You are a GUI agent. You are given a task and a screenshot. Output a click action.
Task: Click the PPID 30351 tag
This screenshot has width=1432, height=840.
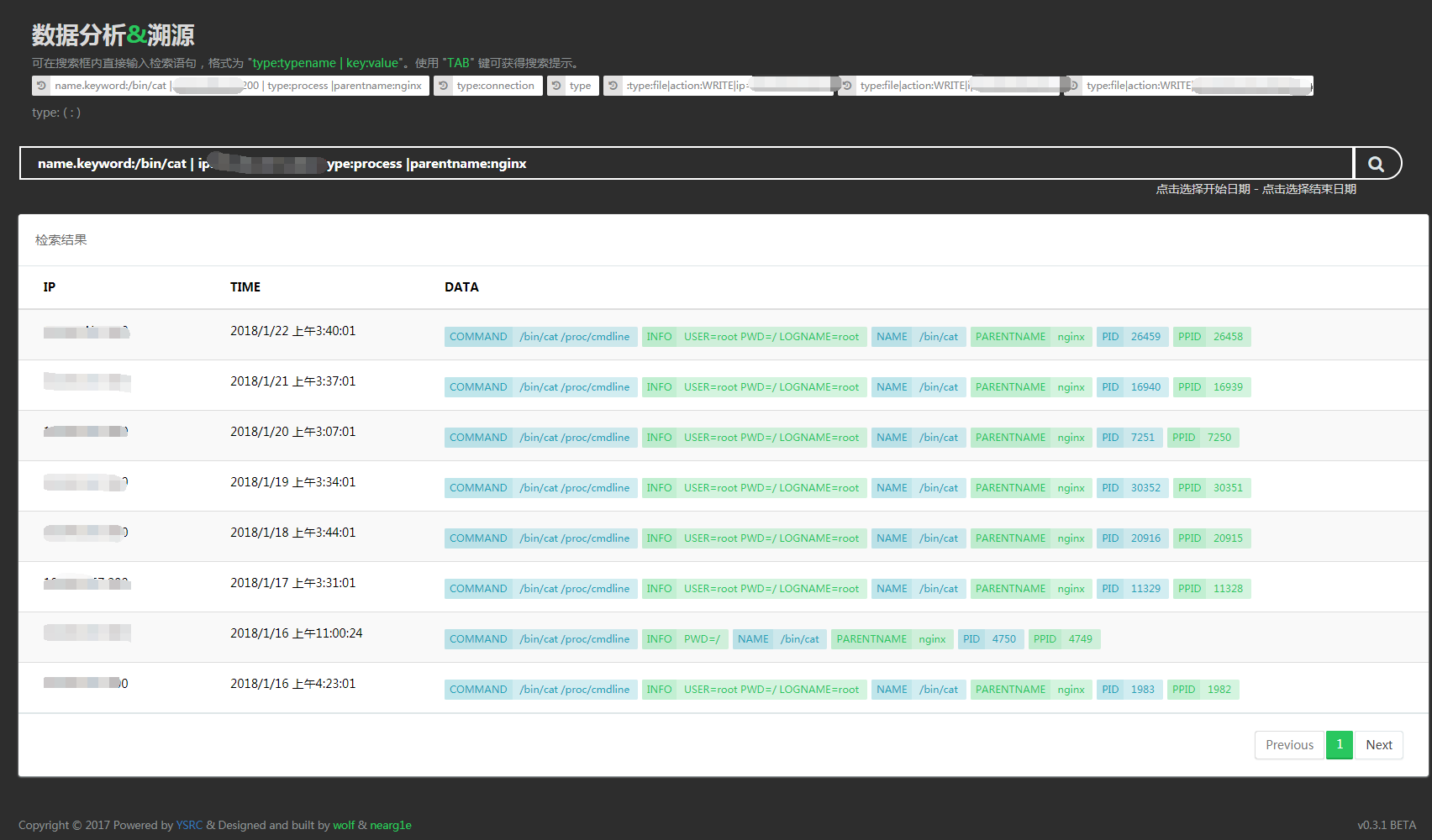1212,488
